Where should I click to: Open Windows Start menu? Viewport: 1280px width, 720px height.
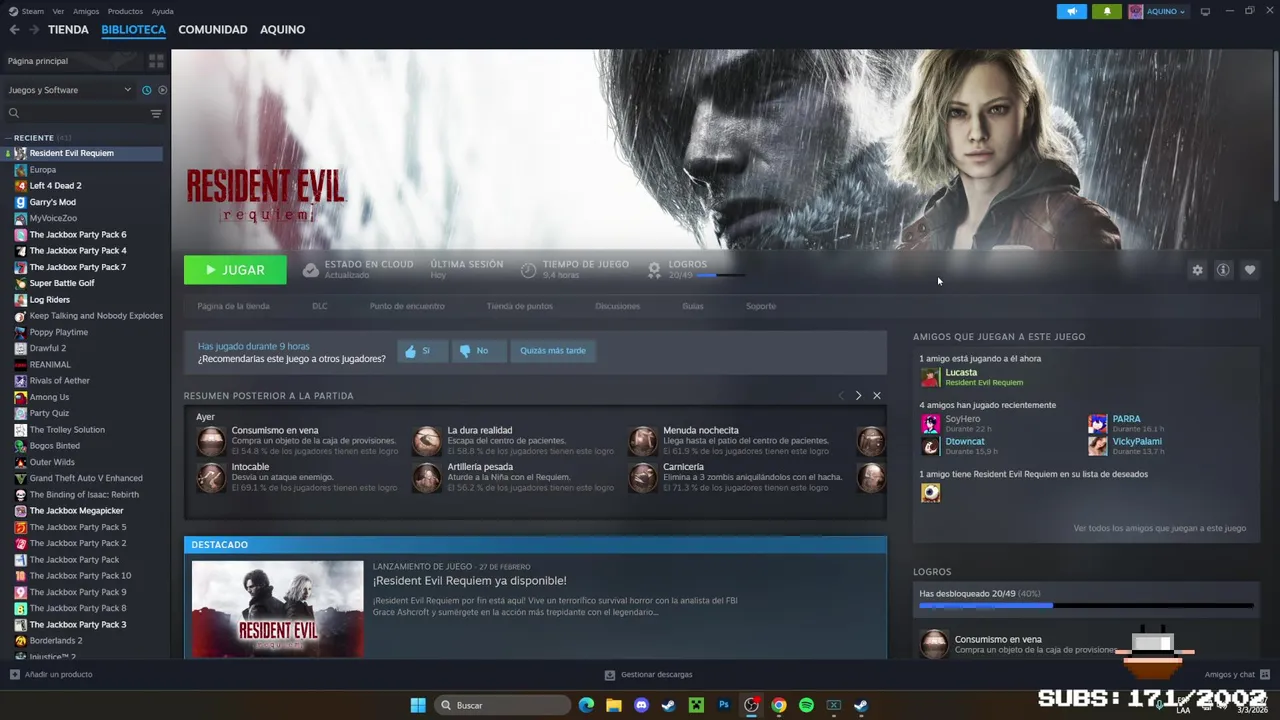click(x=418, y=706)
